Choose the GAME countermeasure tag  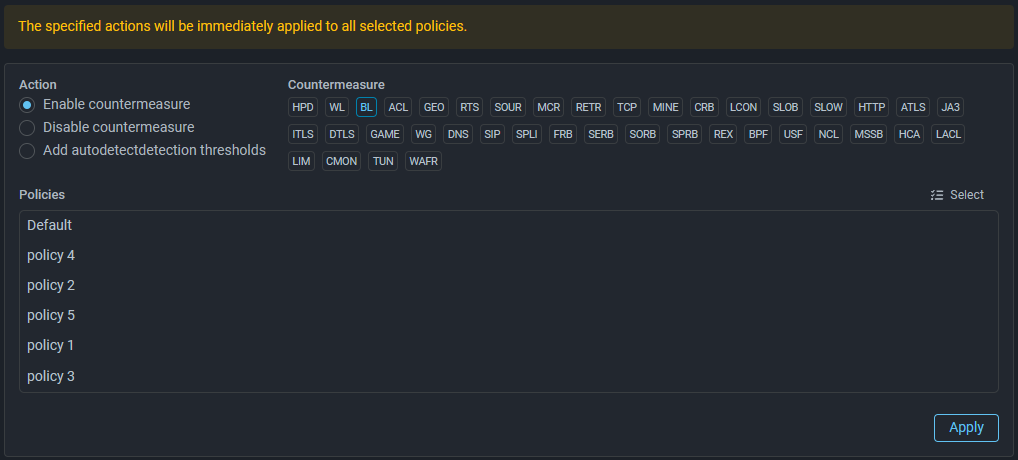coord(385,134)
